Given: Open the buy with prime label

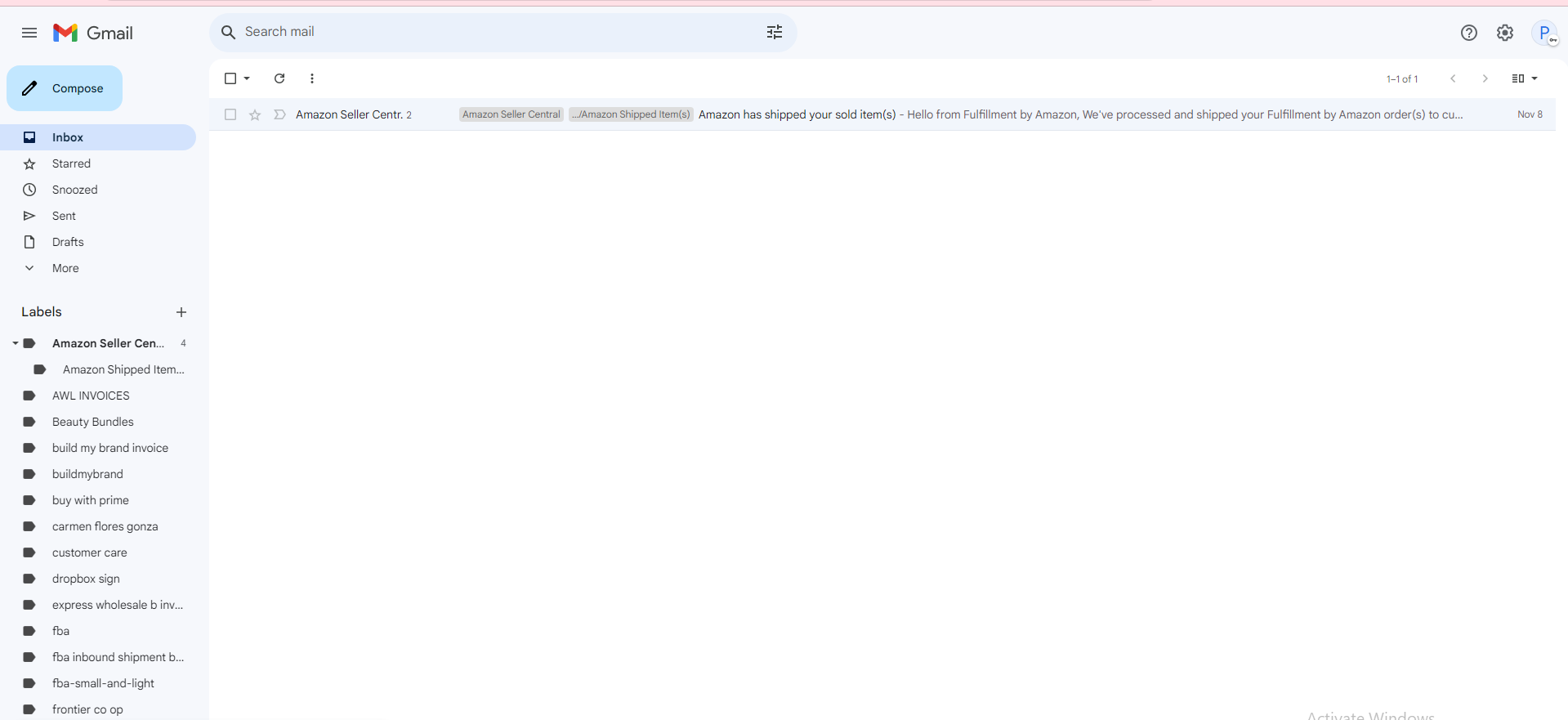Looking at the screenshot, I should (x=90, y=500).
